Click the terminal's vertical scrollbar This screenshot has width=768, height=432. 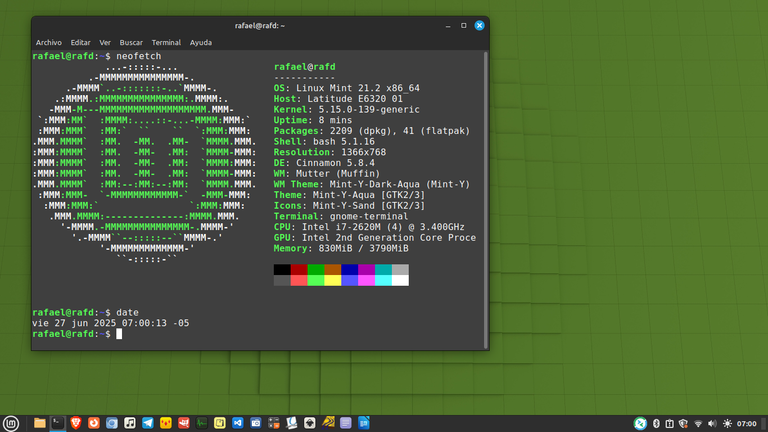485,200
